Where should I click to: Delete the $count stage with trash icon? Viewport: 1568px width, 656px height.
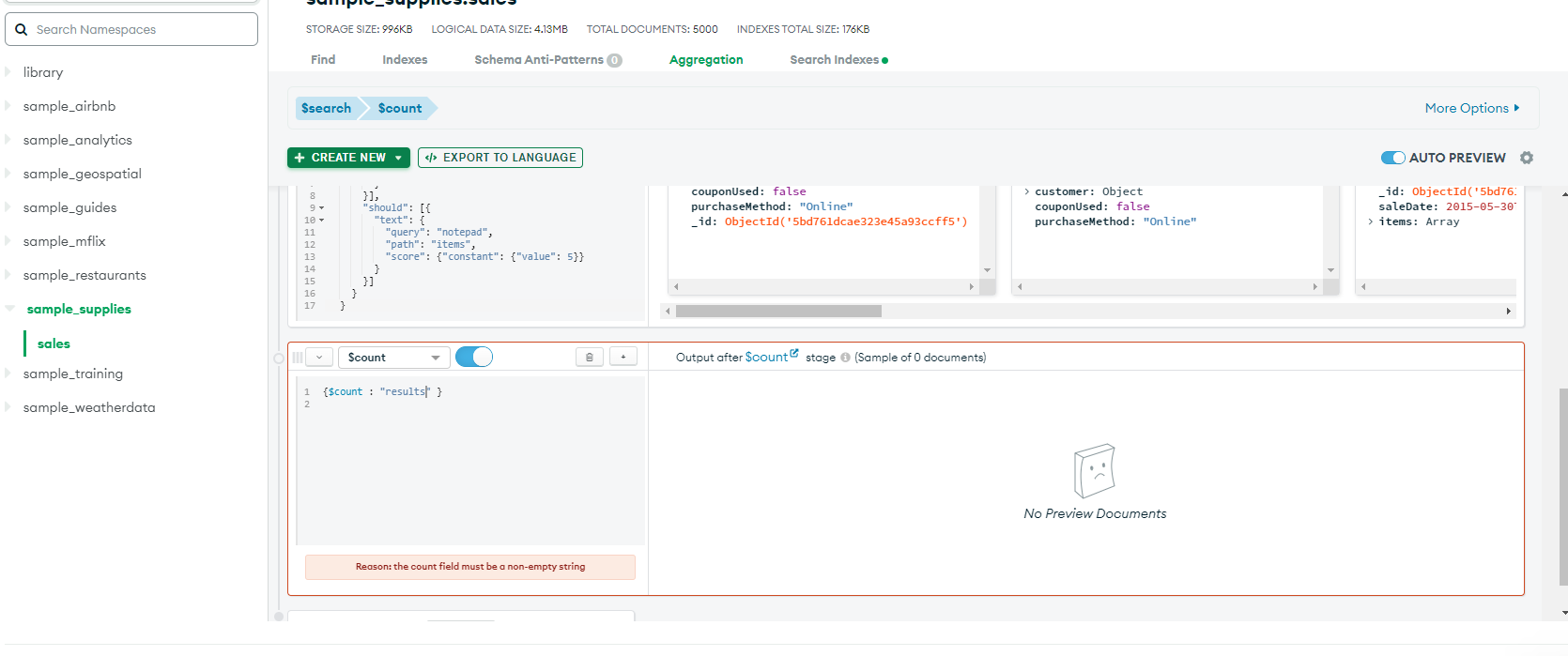pyautogui.click(x=589, y=357)
